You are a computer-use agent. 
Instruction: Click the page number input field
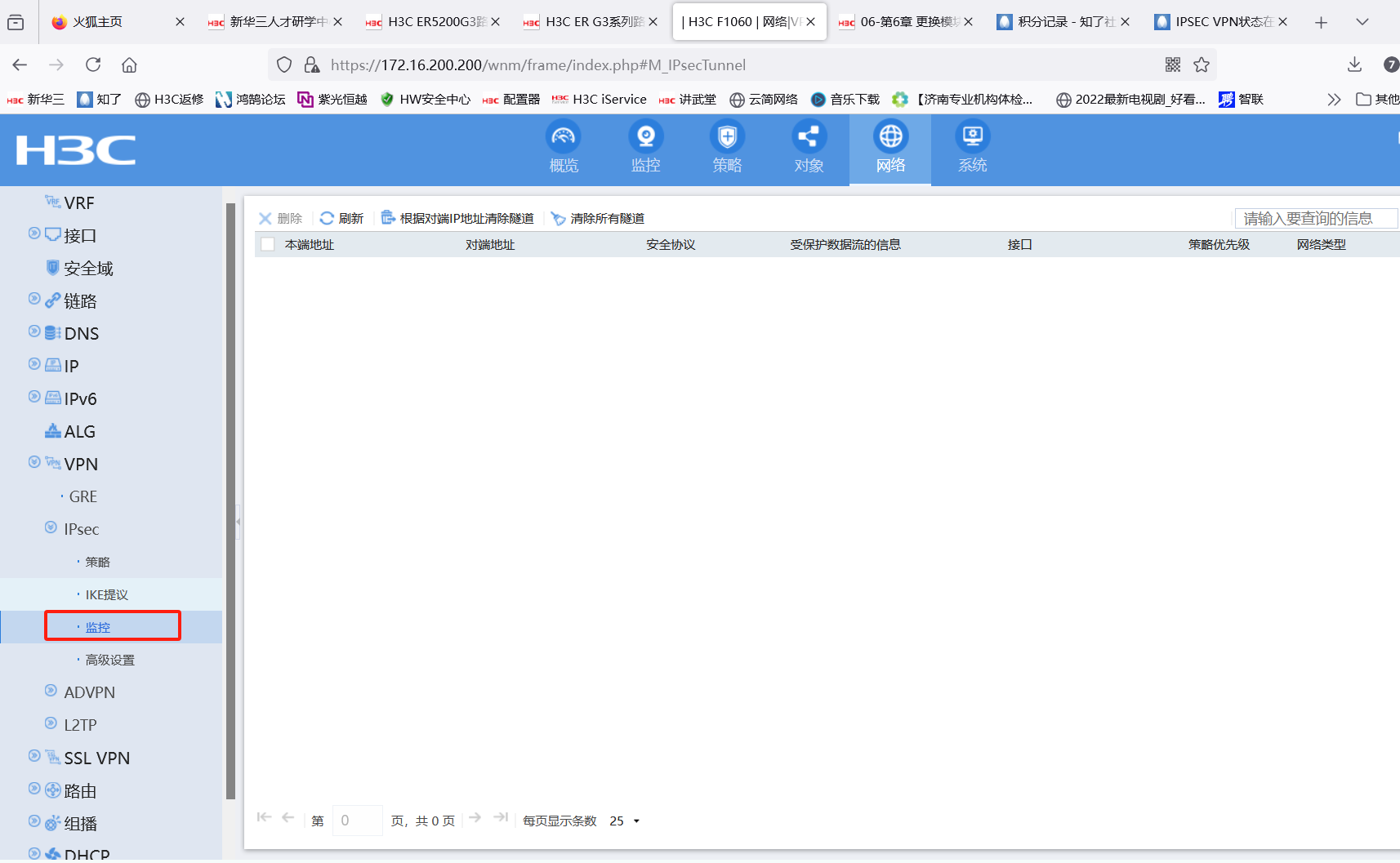358,821
